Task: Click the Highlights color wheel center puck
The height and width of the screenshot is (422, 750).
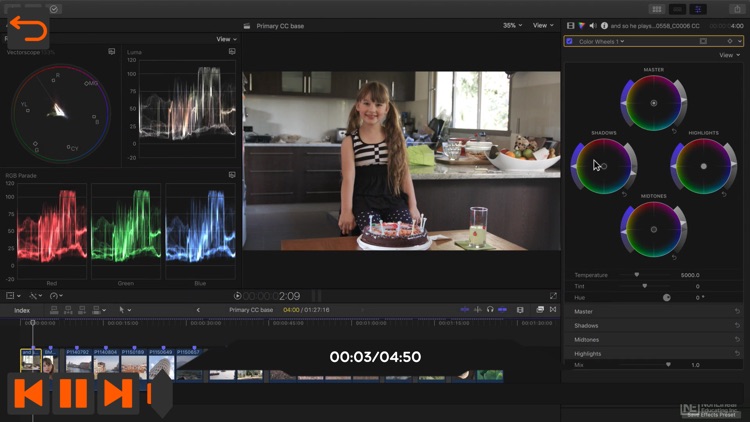Action: (x=704, y=166)
